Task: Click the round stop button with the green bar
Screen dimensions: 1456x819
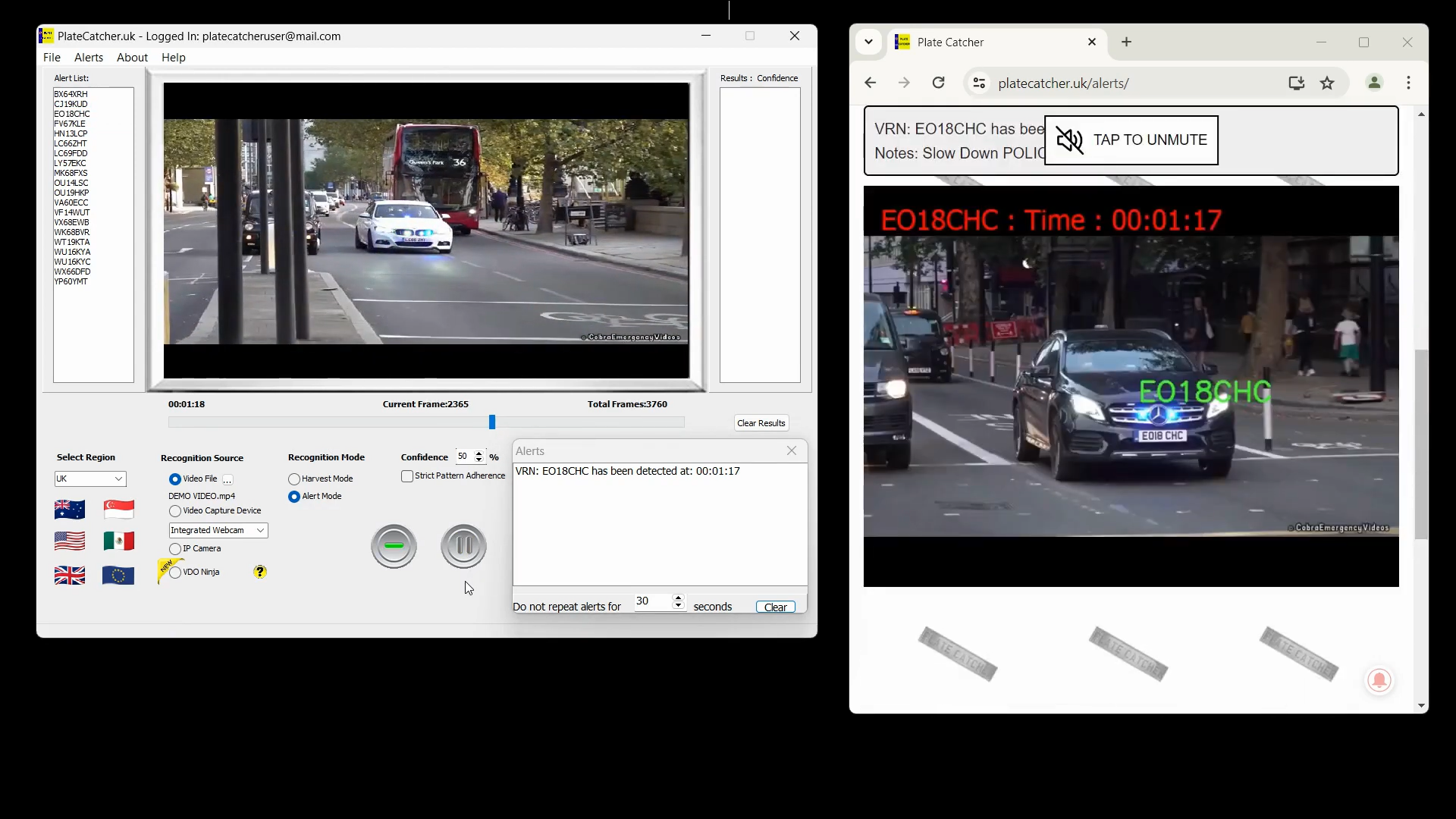Action: [x=394, y=546]
